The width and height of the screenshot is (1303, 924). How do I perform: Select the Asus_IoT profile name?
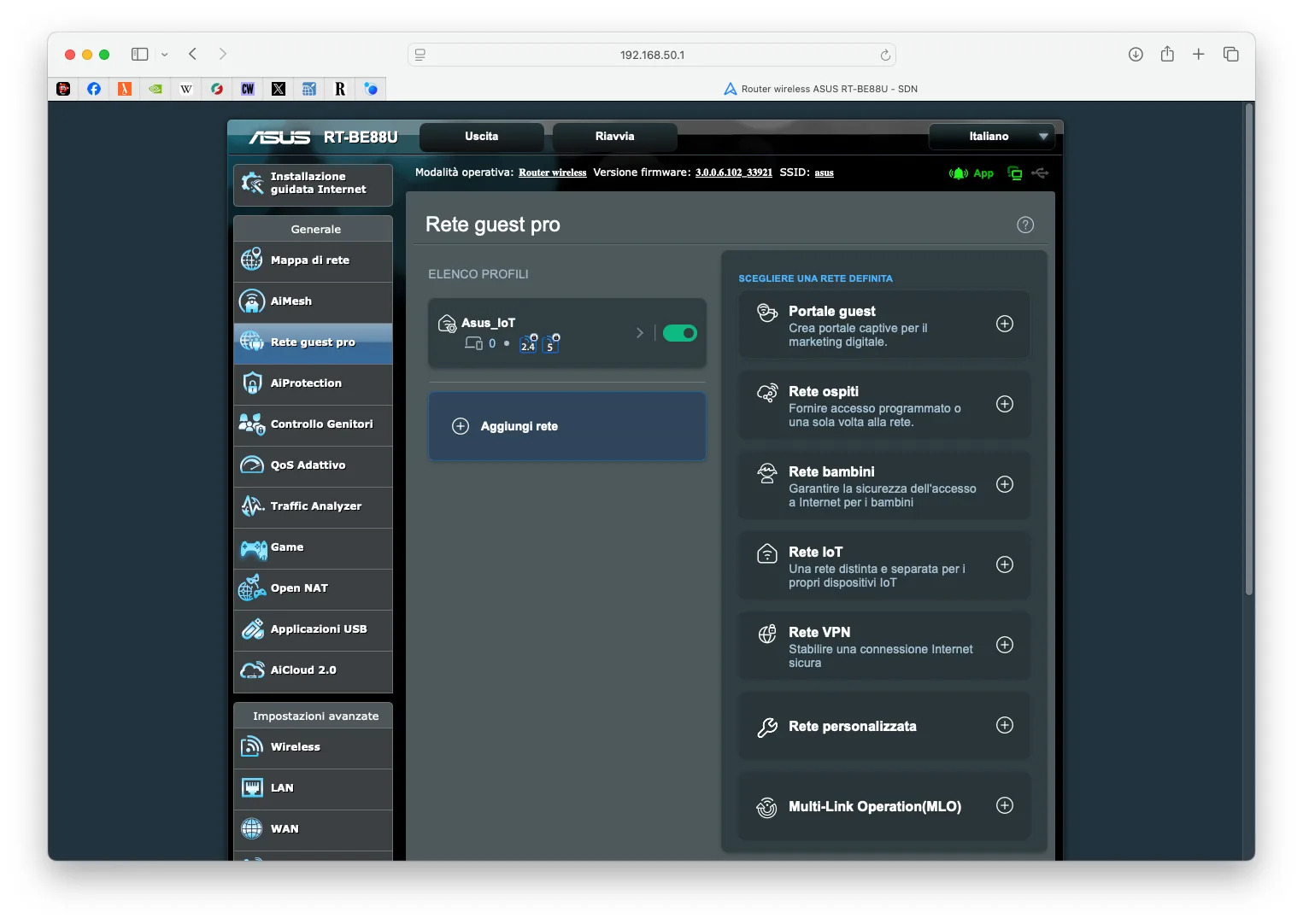pos(489,323)
